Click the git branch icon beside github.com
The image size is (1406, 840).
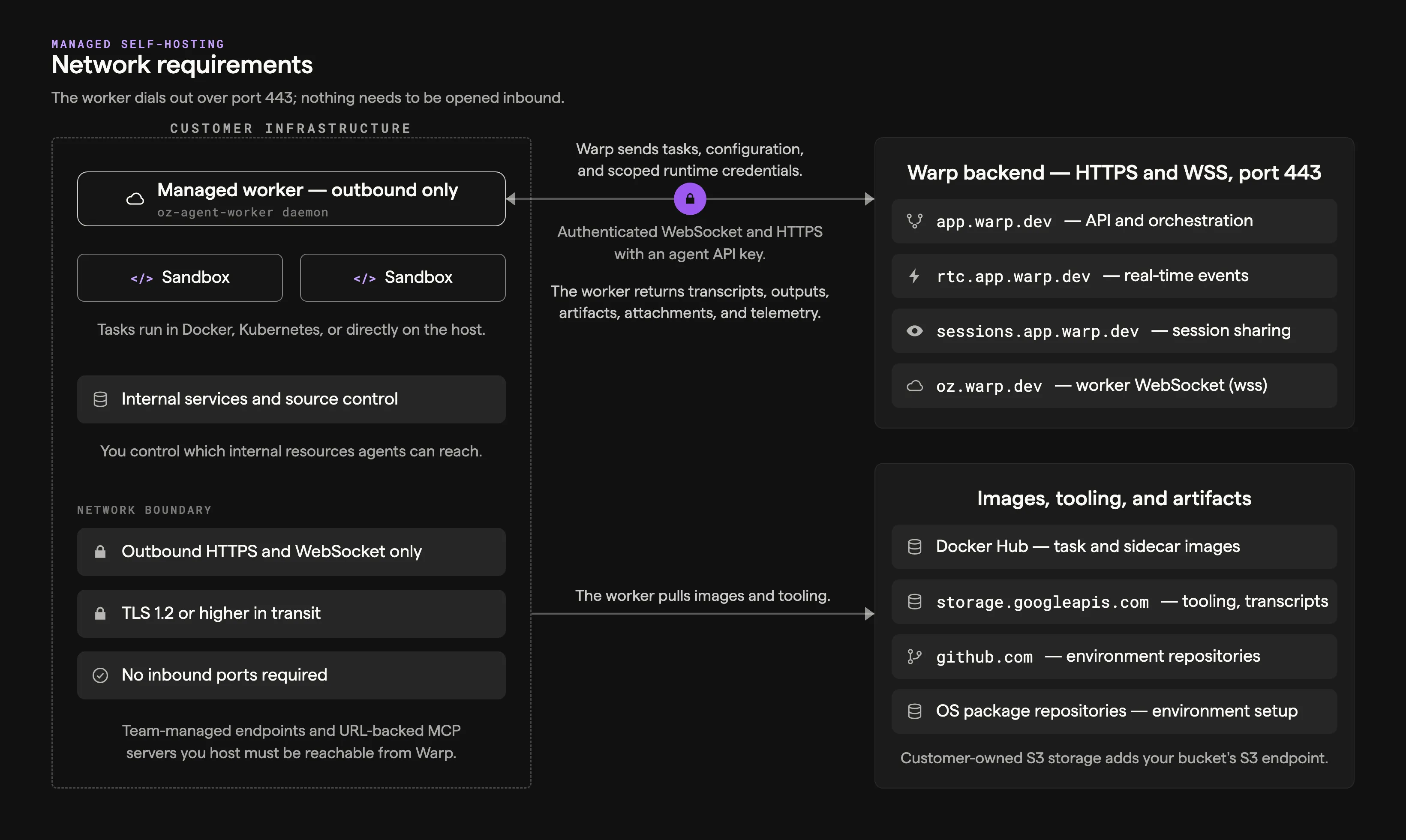point(914,656)
